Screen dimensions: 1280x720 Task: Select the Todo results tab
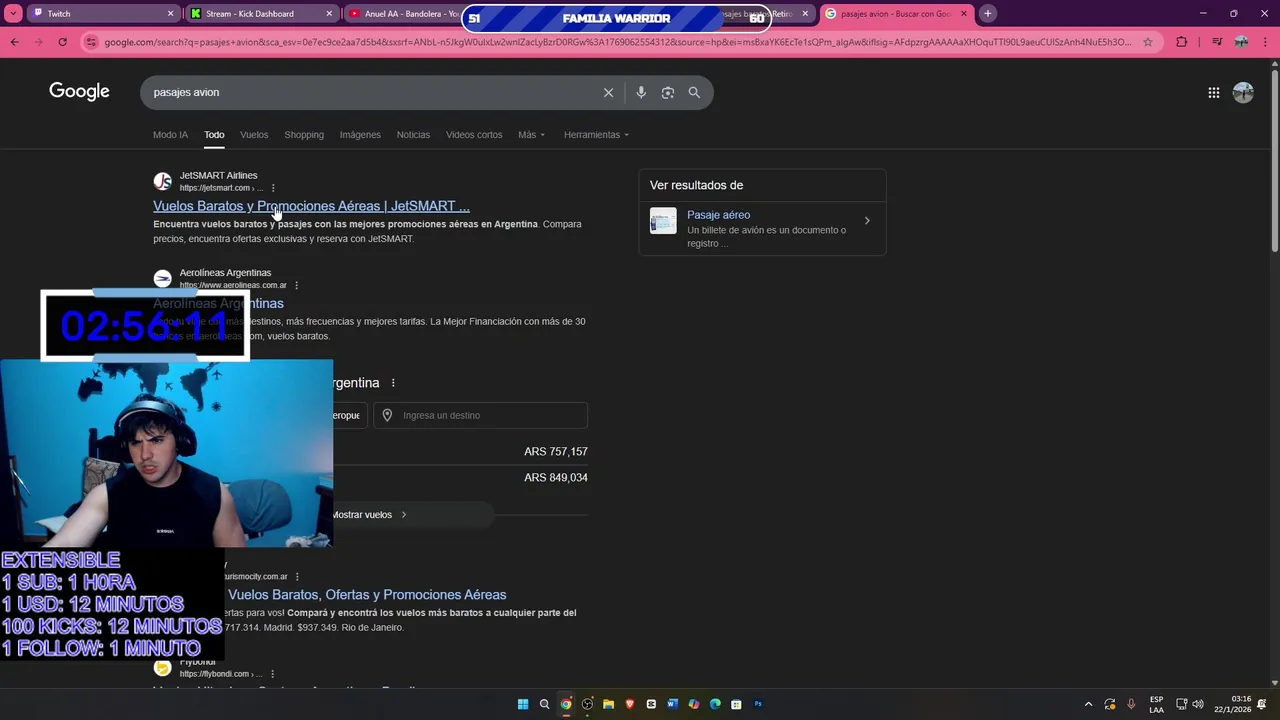pyautogui.click(x=214, y=135)
